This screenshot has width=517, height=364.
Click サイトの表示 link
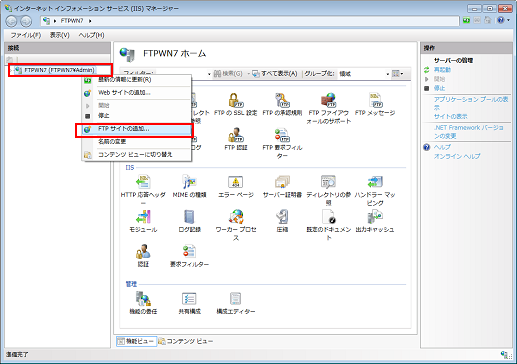450,116
